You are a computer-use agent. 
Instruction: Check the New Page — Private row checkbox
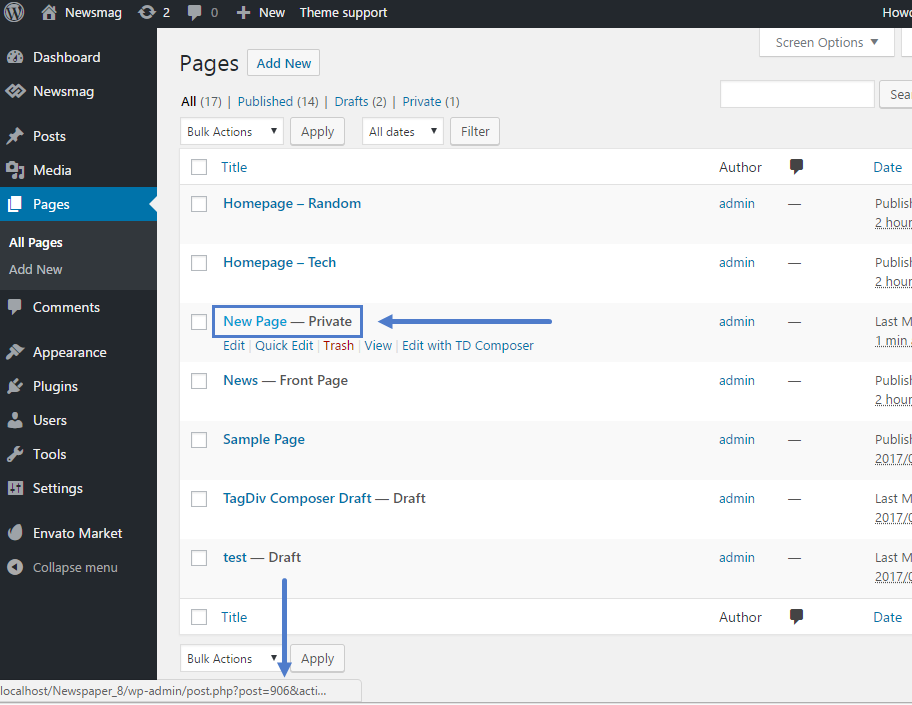pyautogui.click(x=199, y=322)
